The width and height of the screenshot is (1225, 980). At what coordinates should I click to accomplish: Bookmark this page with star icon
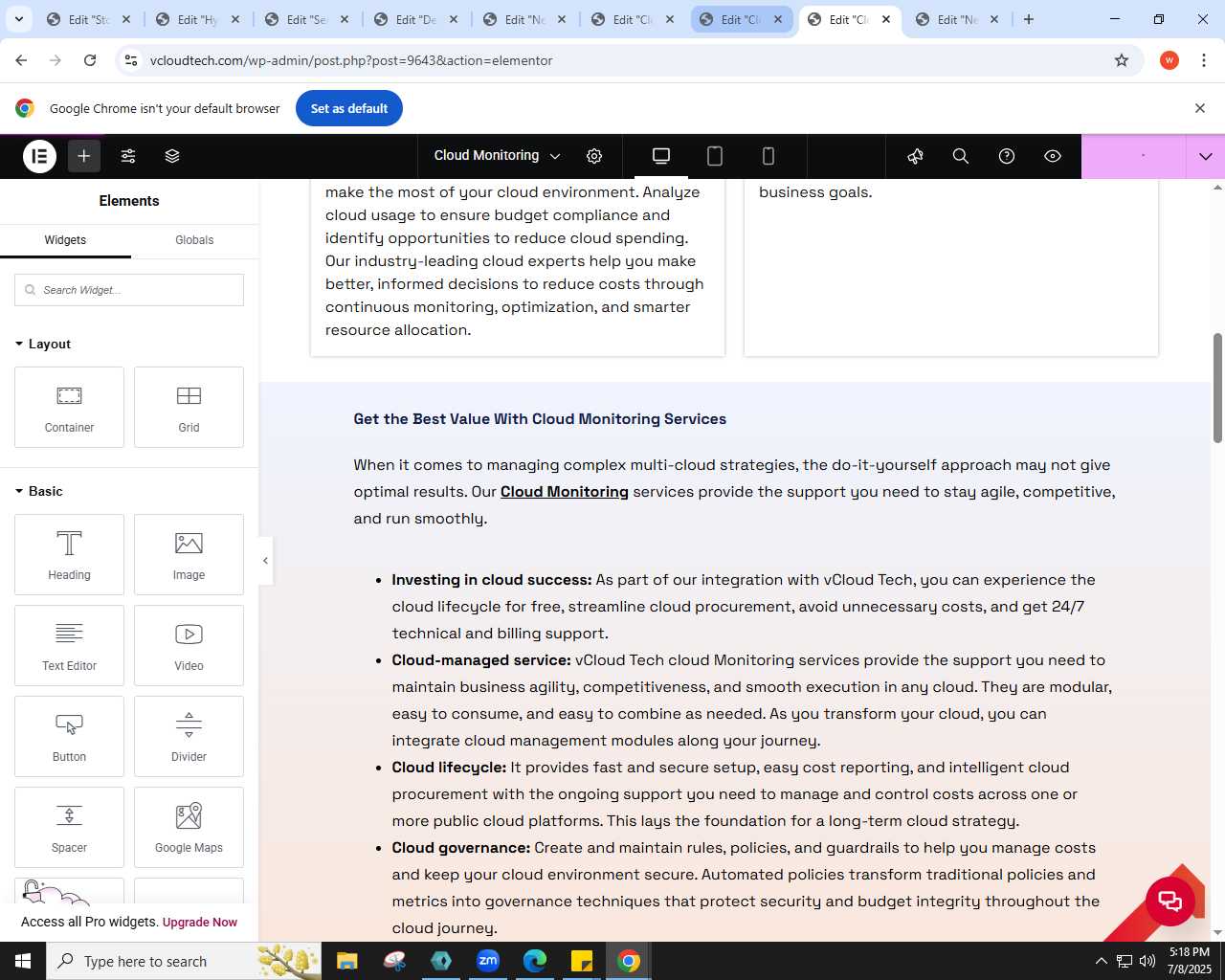click(x=1122, y=60)
